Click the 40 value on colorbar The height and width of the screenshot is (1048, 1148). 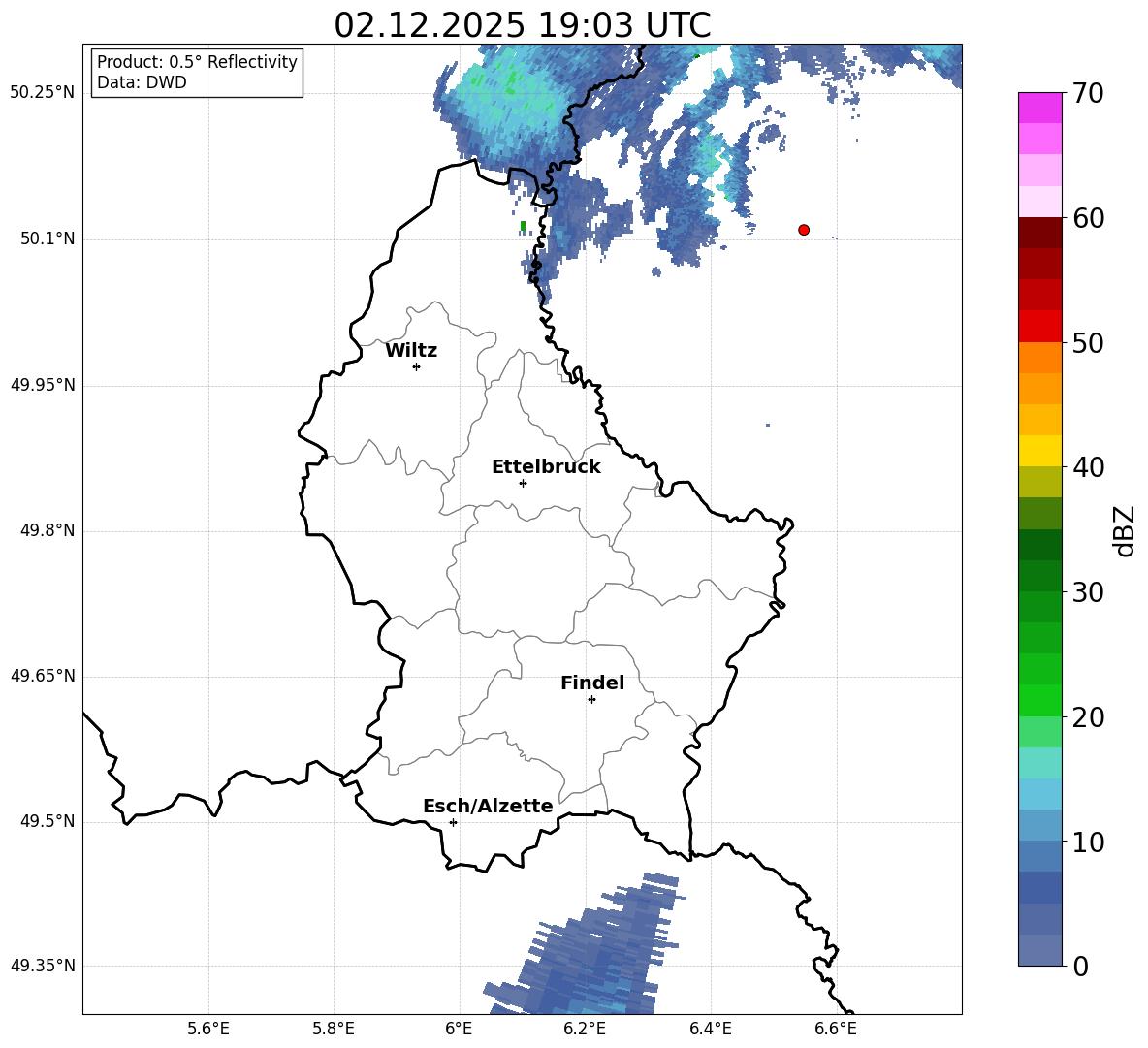tap(1088, 467)
